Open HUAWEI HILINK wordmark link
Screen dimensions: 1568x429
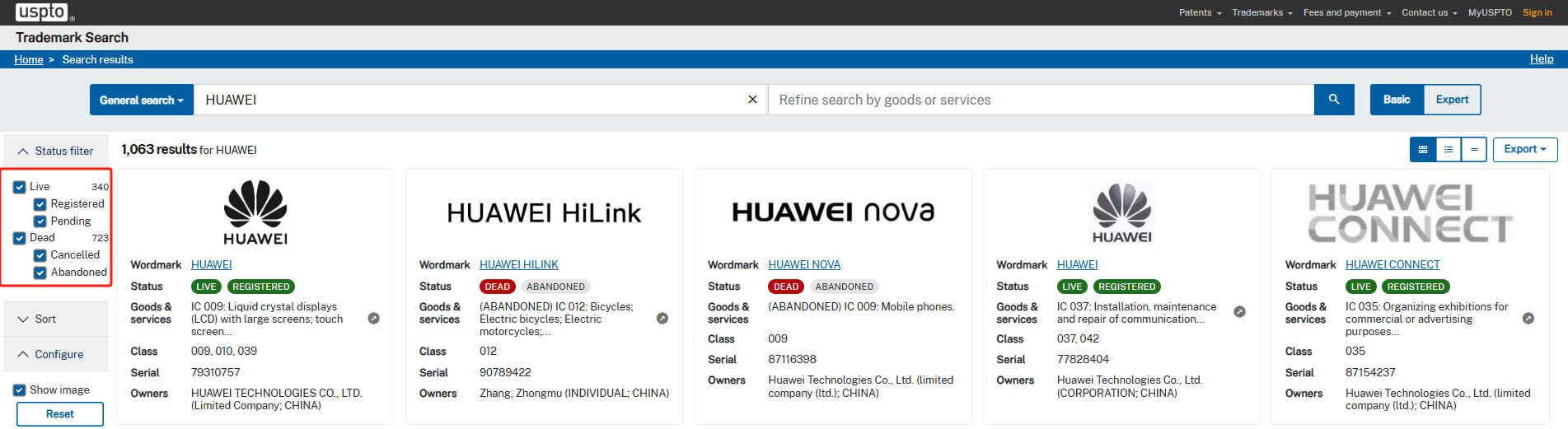click(x=519, y=264)
